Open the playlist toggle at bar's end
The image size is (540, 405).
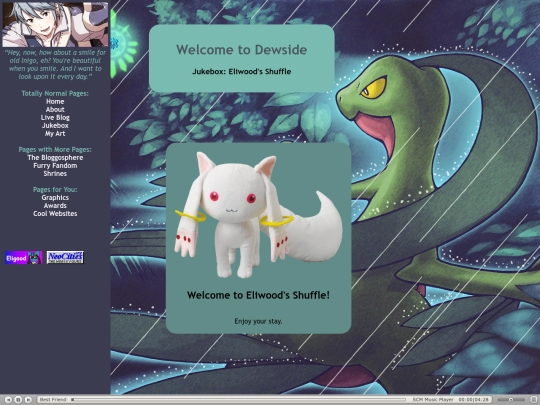point(533,399)
